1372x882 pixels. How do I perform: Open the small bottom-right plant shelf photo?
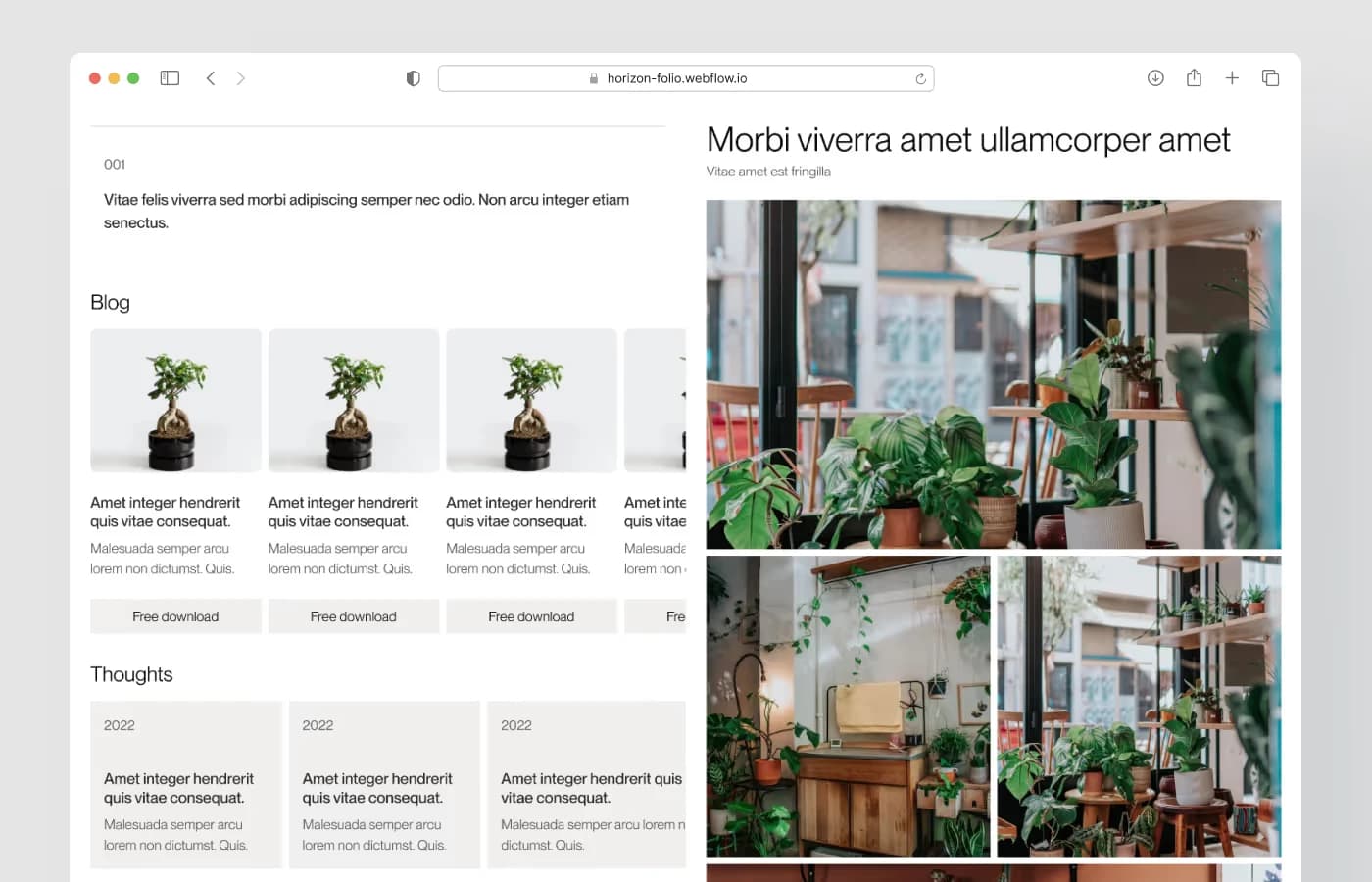(x=1139, y=707)
